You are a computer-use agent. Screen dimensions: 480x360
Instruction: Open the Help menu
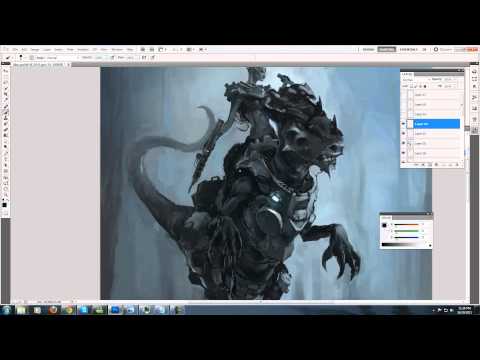click(x=130, y=49)
